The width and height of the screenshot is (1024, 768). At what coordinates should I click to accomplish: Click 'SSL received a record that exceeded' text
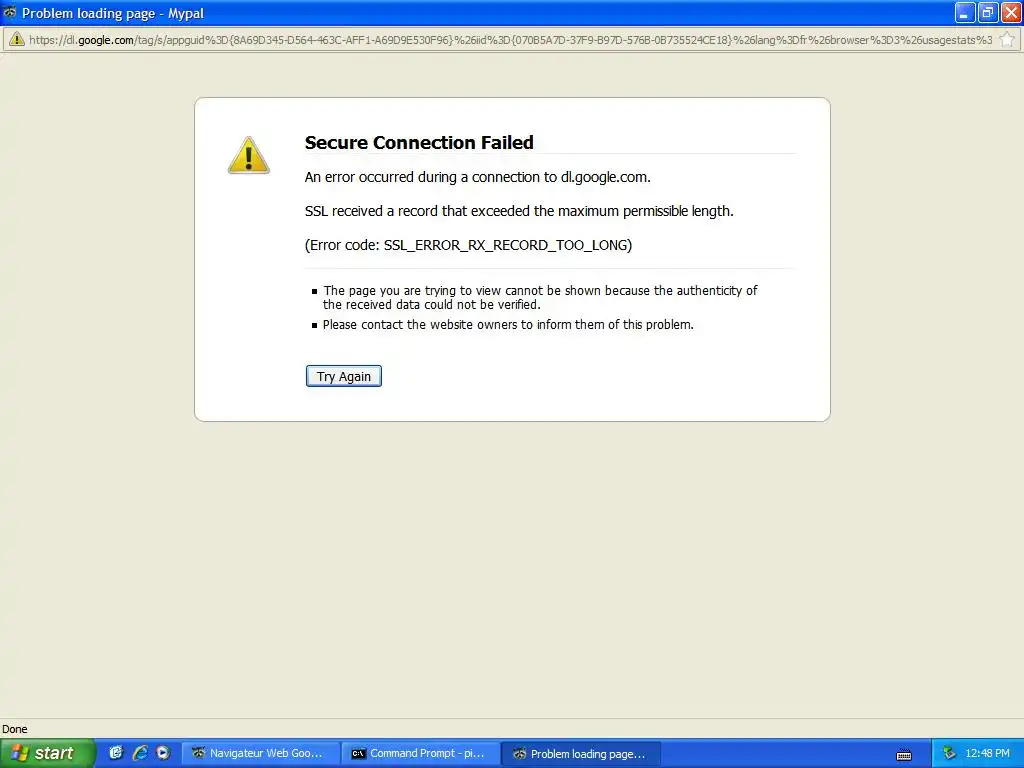519,212
